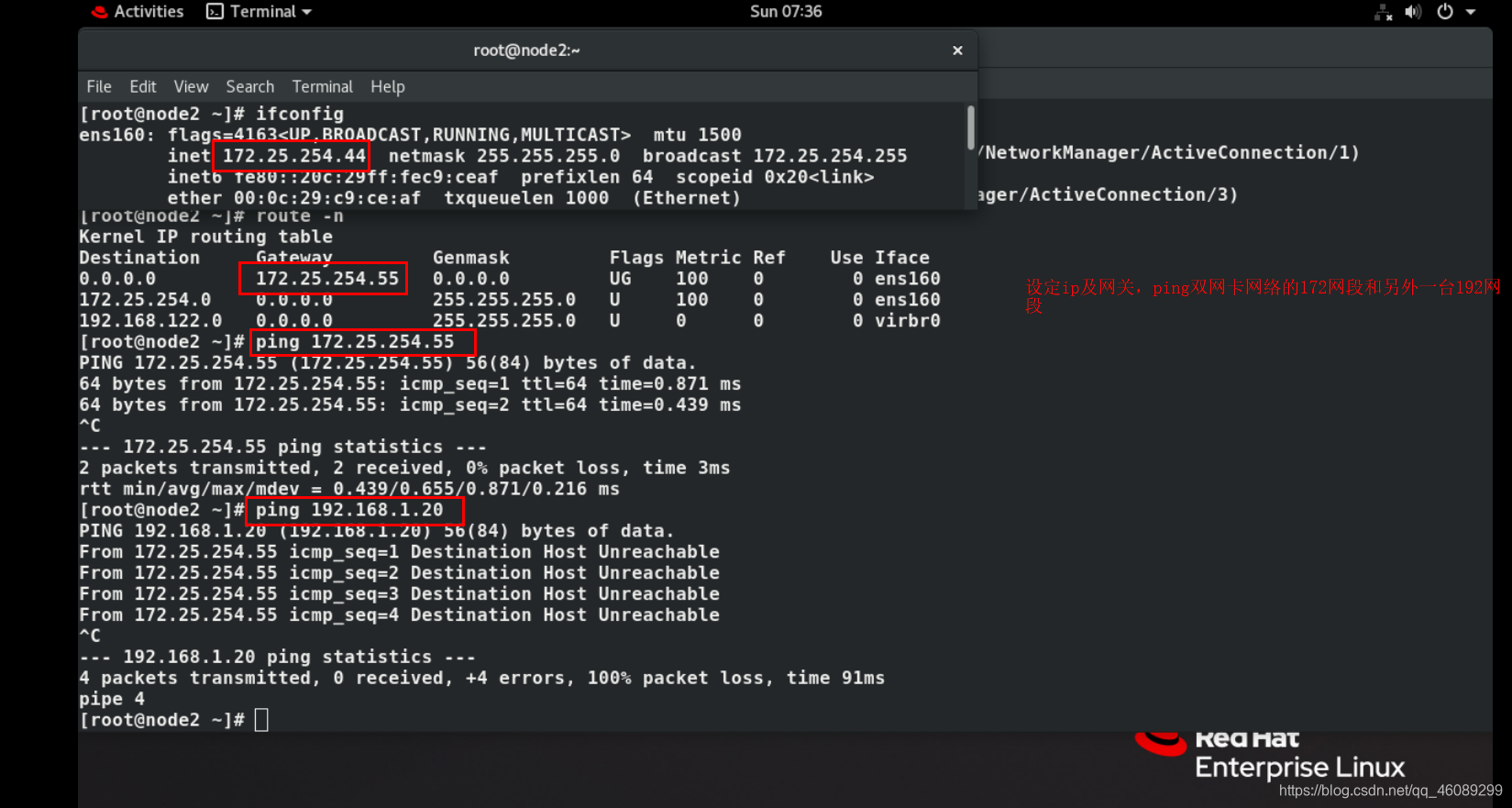Click the ActiveConnection/1 text in background terminal
1512x808 pixels.
pos(1255,153)
